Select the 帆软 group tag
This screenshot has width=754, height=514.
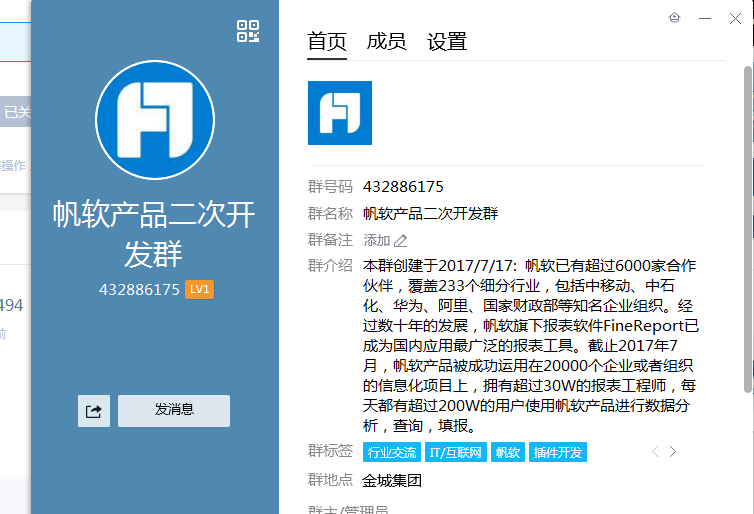[508, 452]
